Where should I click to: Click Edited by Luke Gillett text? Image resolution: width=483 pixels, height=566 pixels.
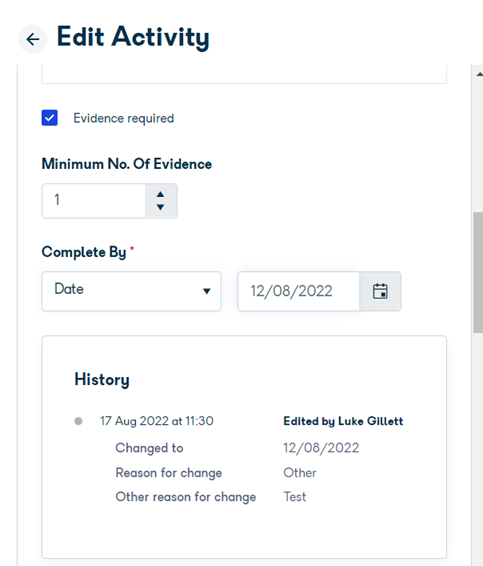tap(343, 421)
